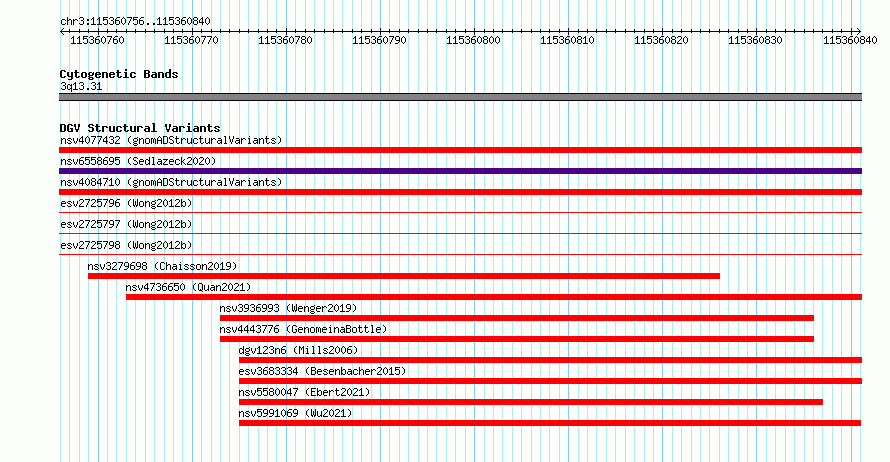Click the dgv123n6 (Mills2006) label
Screen dimensions: 890x462
299,350
